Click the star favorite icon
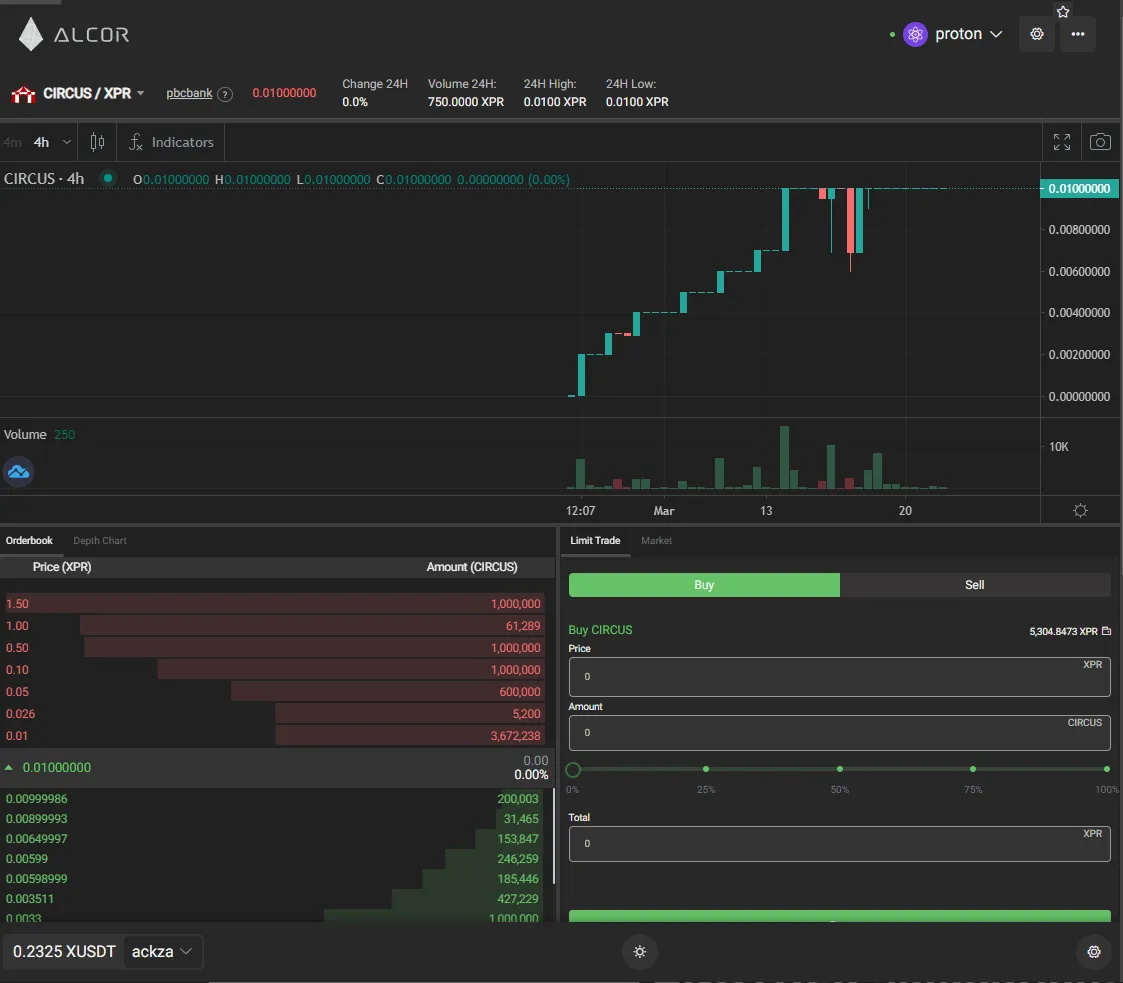 point(1063,11)
